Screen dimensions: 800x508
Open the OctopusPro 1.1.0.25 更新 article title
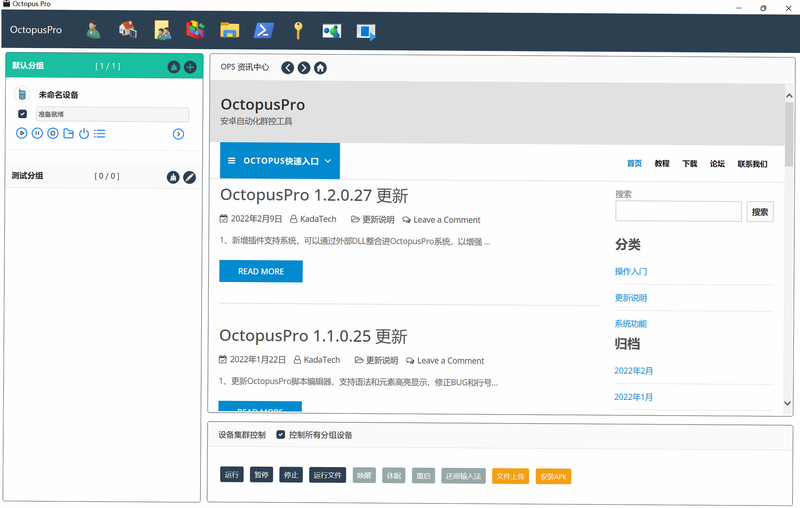coord(313,336)
